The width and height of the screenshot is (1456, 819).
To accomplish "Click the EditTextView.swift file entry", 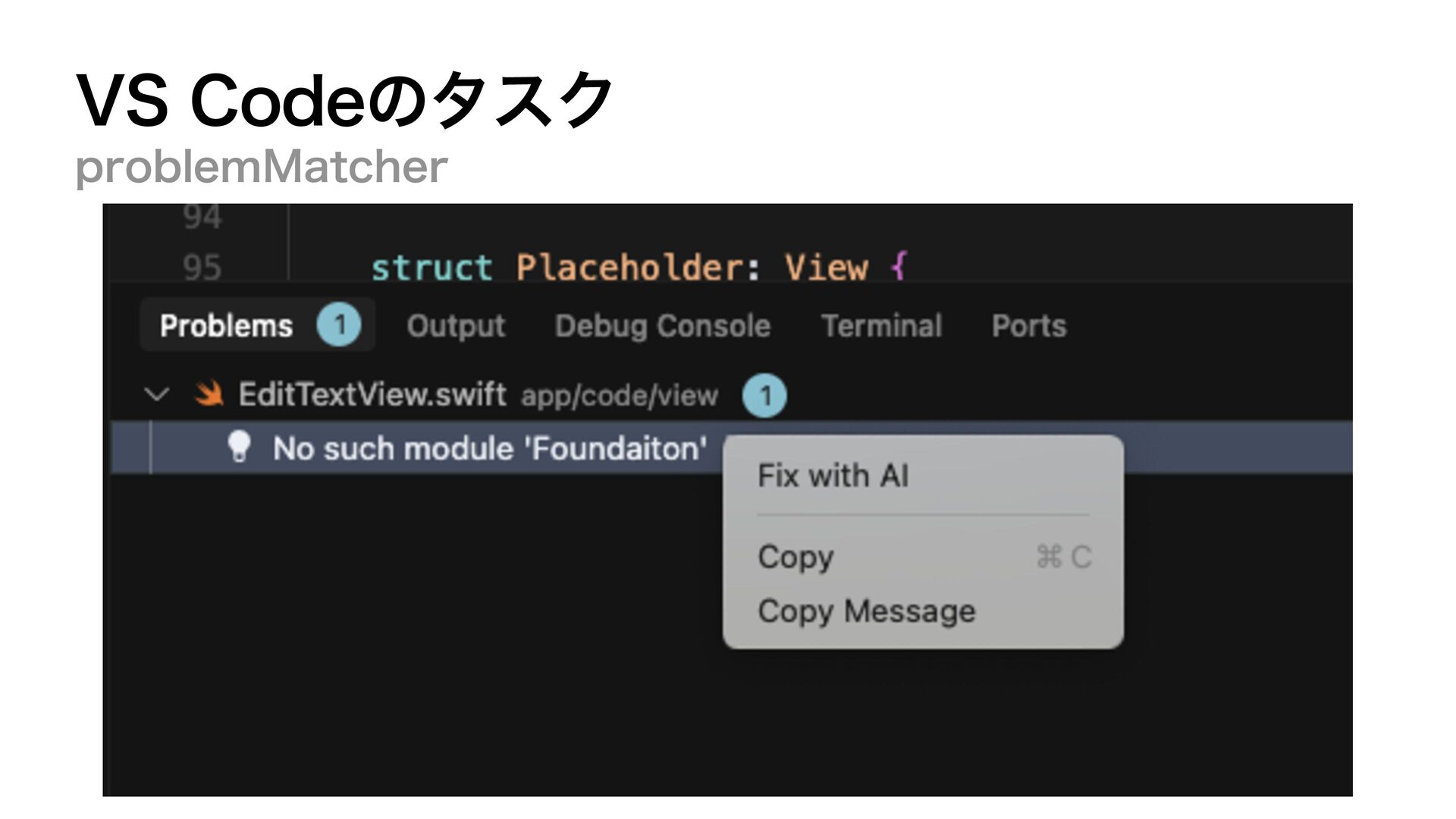I will click(372, 394).
